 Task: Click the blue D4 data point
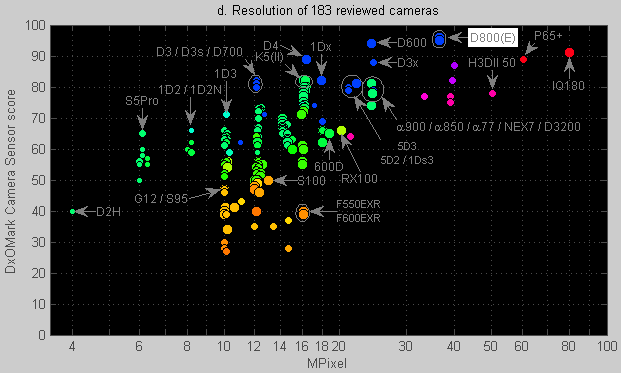(x=306, y=59)
